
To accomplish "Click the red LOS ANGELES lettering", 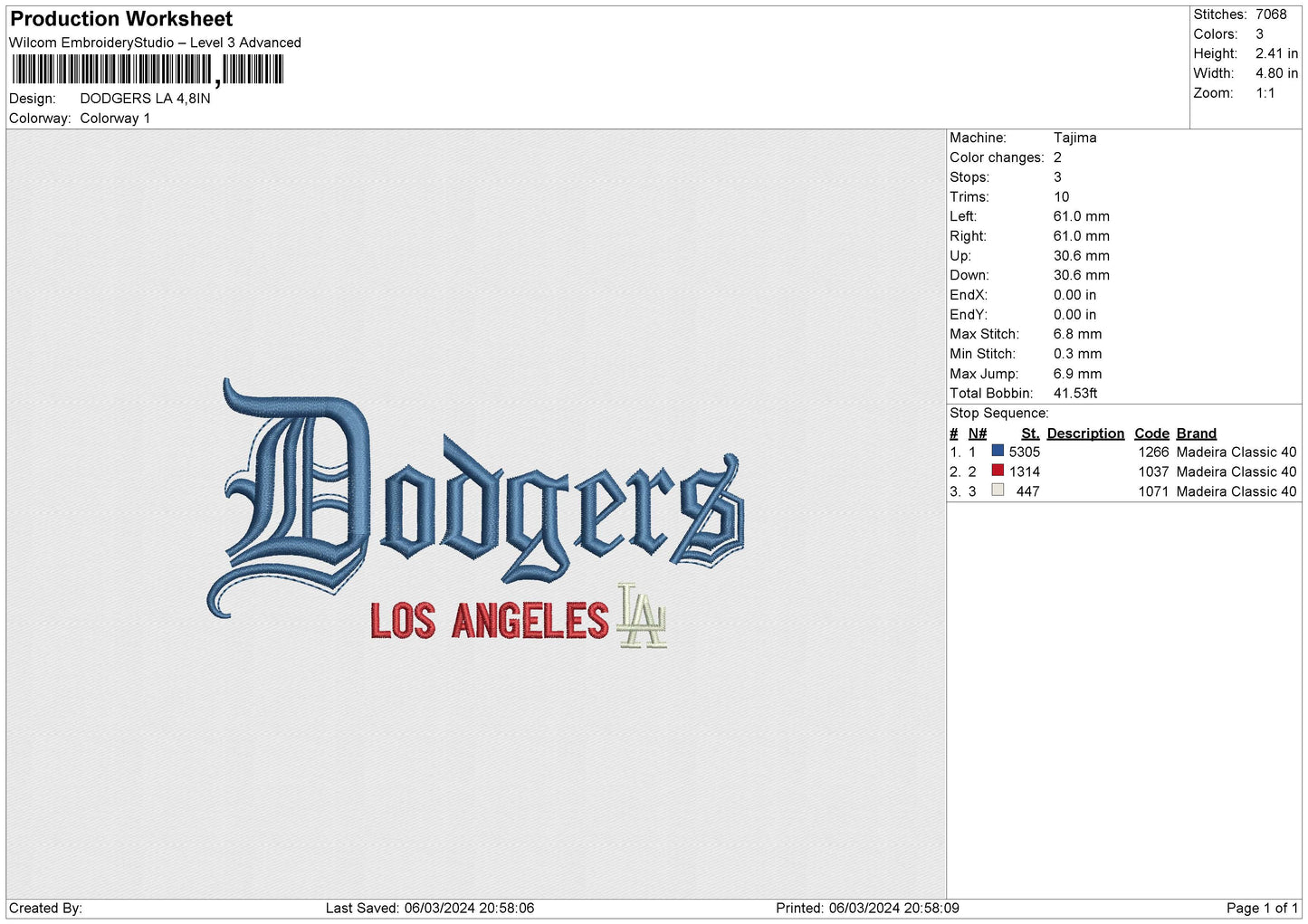I will (x=490, y=621).
